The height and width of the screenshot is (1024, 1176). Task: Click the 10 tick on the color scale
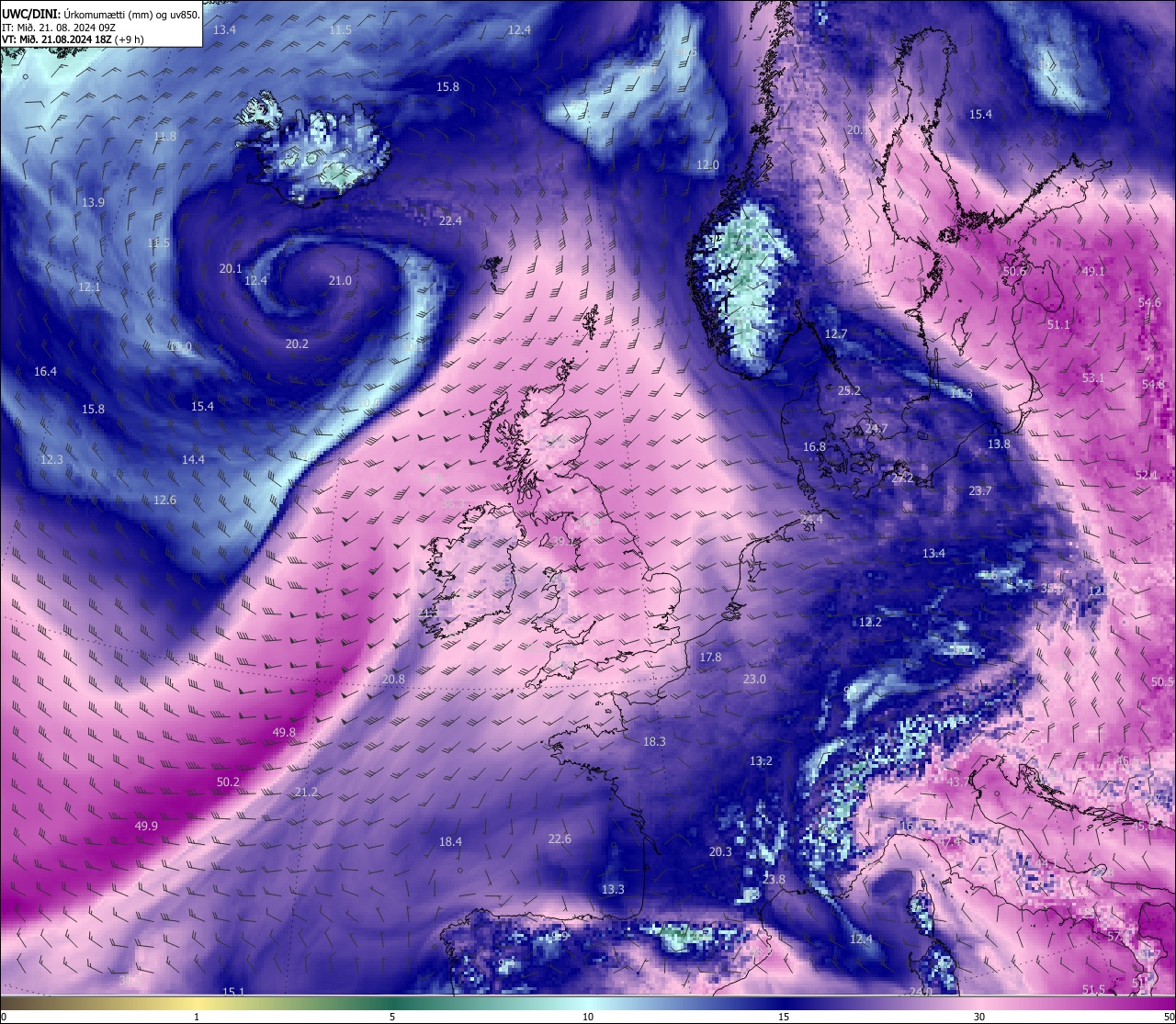[588, 1017]
